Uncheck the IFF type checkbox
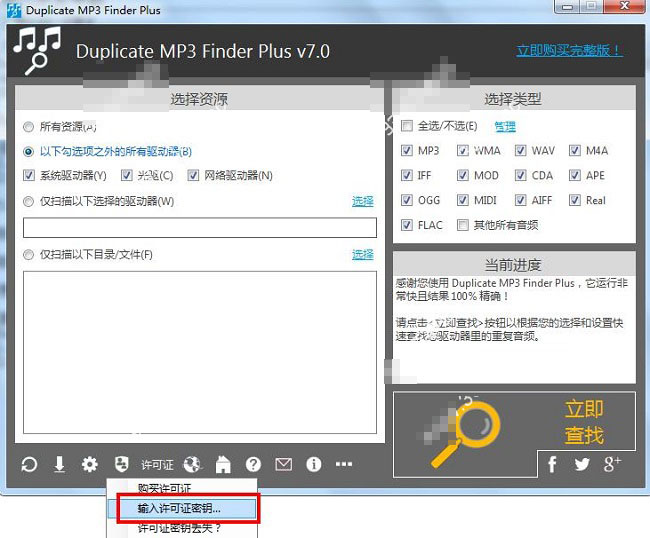The image size is (650, 538). point(407,175)
